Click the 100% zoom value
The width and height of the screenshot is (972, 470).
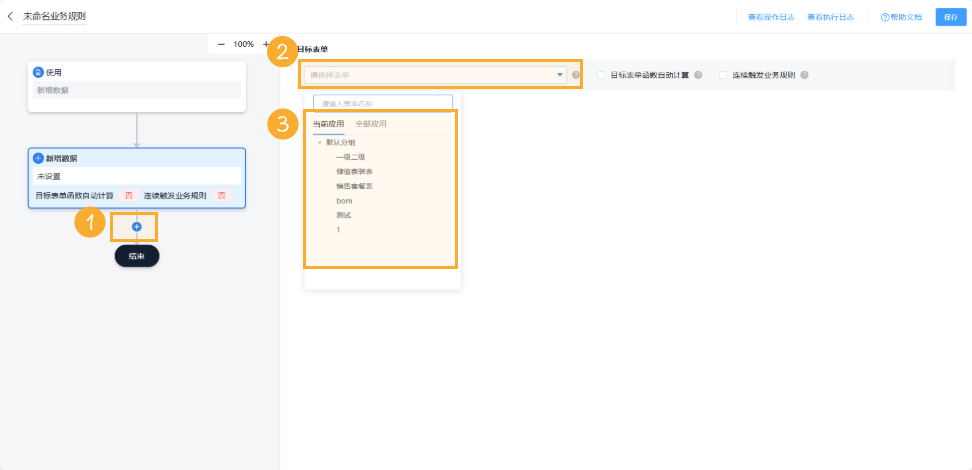click(x=244, y=44)
